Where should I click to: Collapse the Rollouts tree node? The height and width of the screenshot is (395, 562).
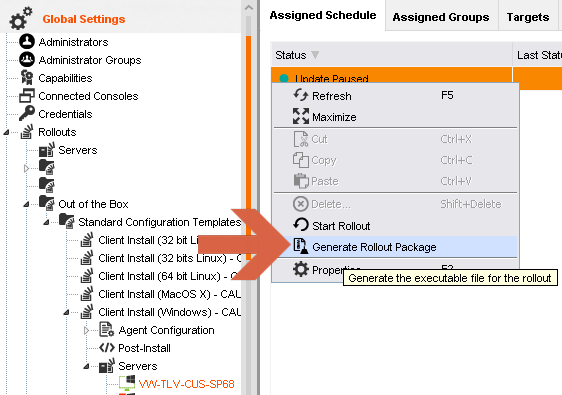[x=6, y=133]
